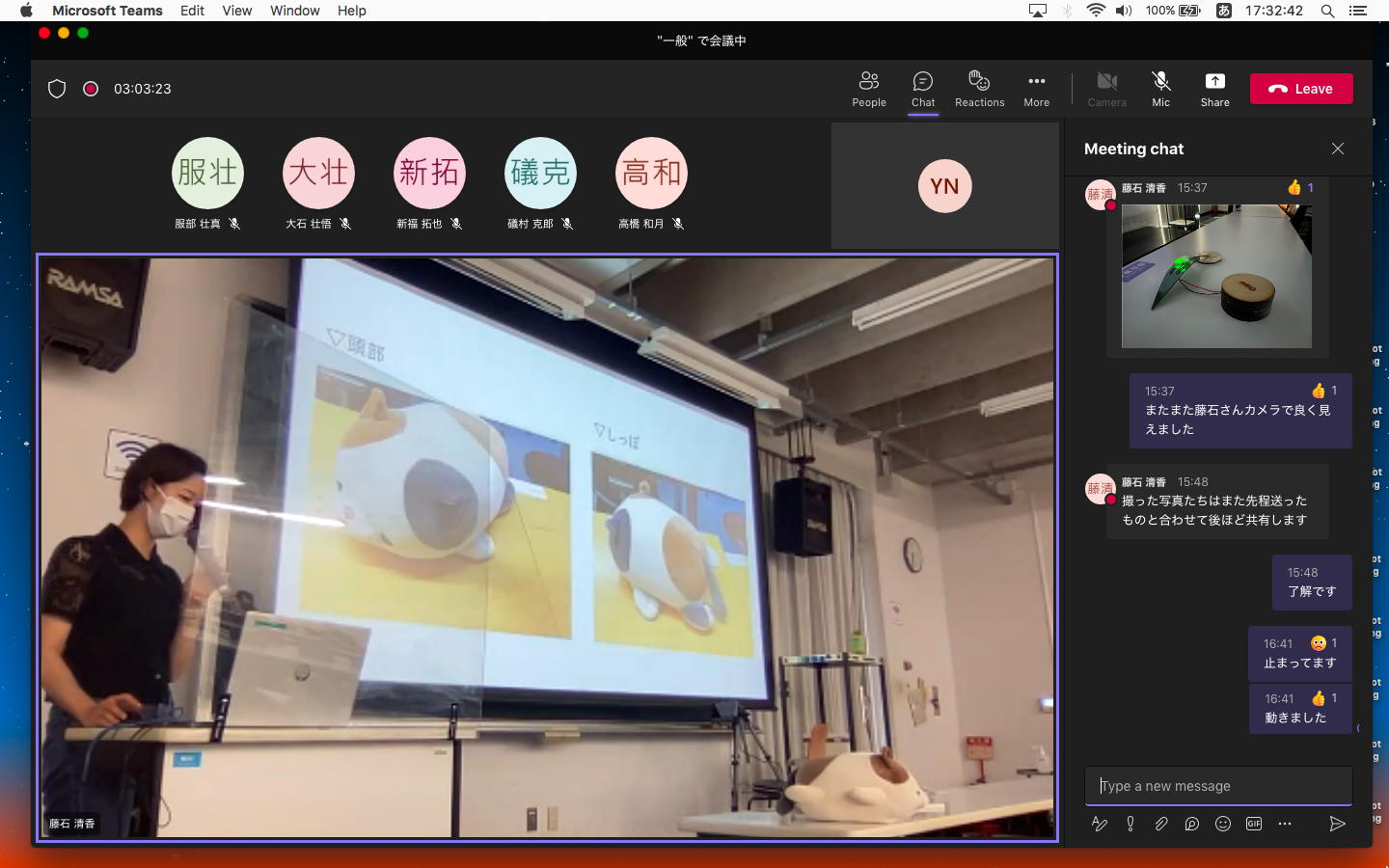Image resolution: width=1389 pixels, height=868 pixels.
Task: Attach a file with the paperclip
Action: (x=1161, y=824)
